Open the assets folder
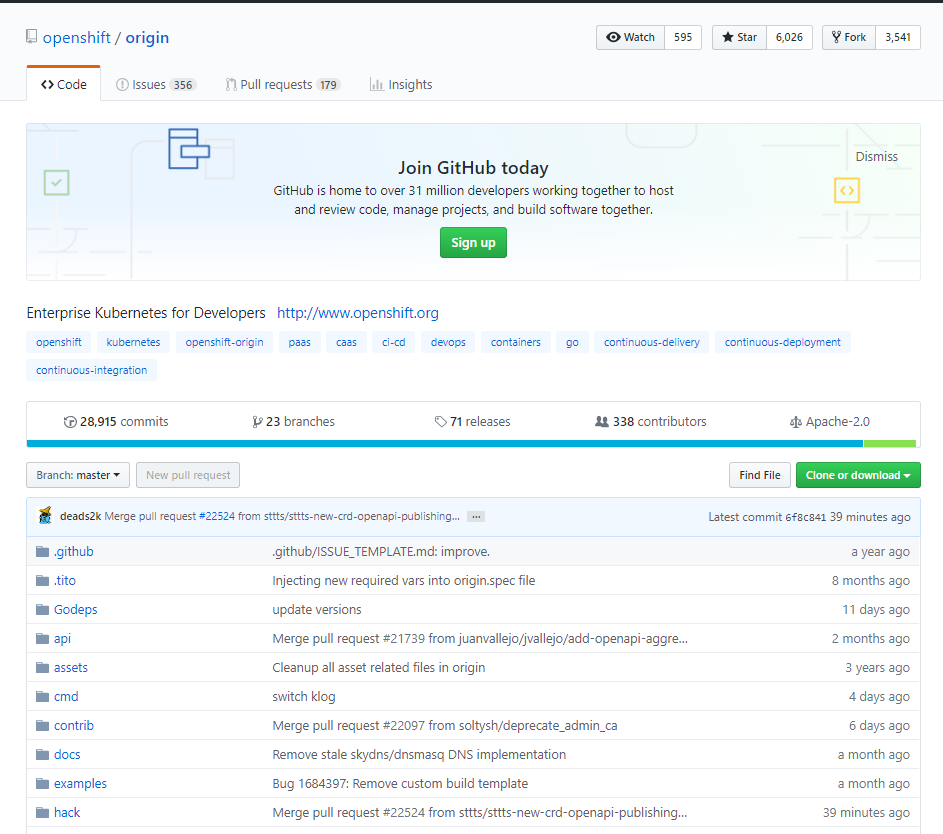The width and height of the screenshot is (943, 834). (x=71, y=667)
